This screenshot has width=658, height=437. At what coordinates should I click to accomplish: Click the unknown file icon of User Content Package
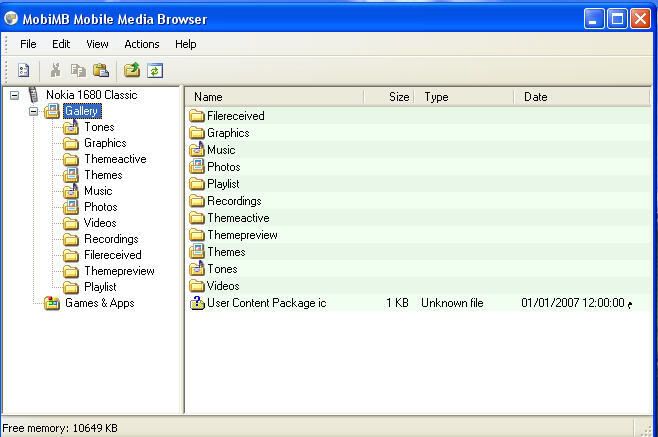point(196,303)
